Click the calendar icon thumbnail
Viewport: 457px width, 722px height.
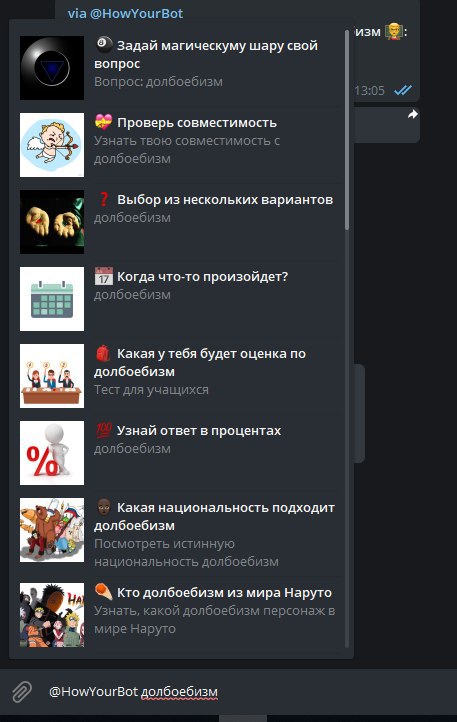(x=52, y=299)
